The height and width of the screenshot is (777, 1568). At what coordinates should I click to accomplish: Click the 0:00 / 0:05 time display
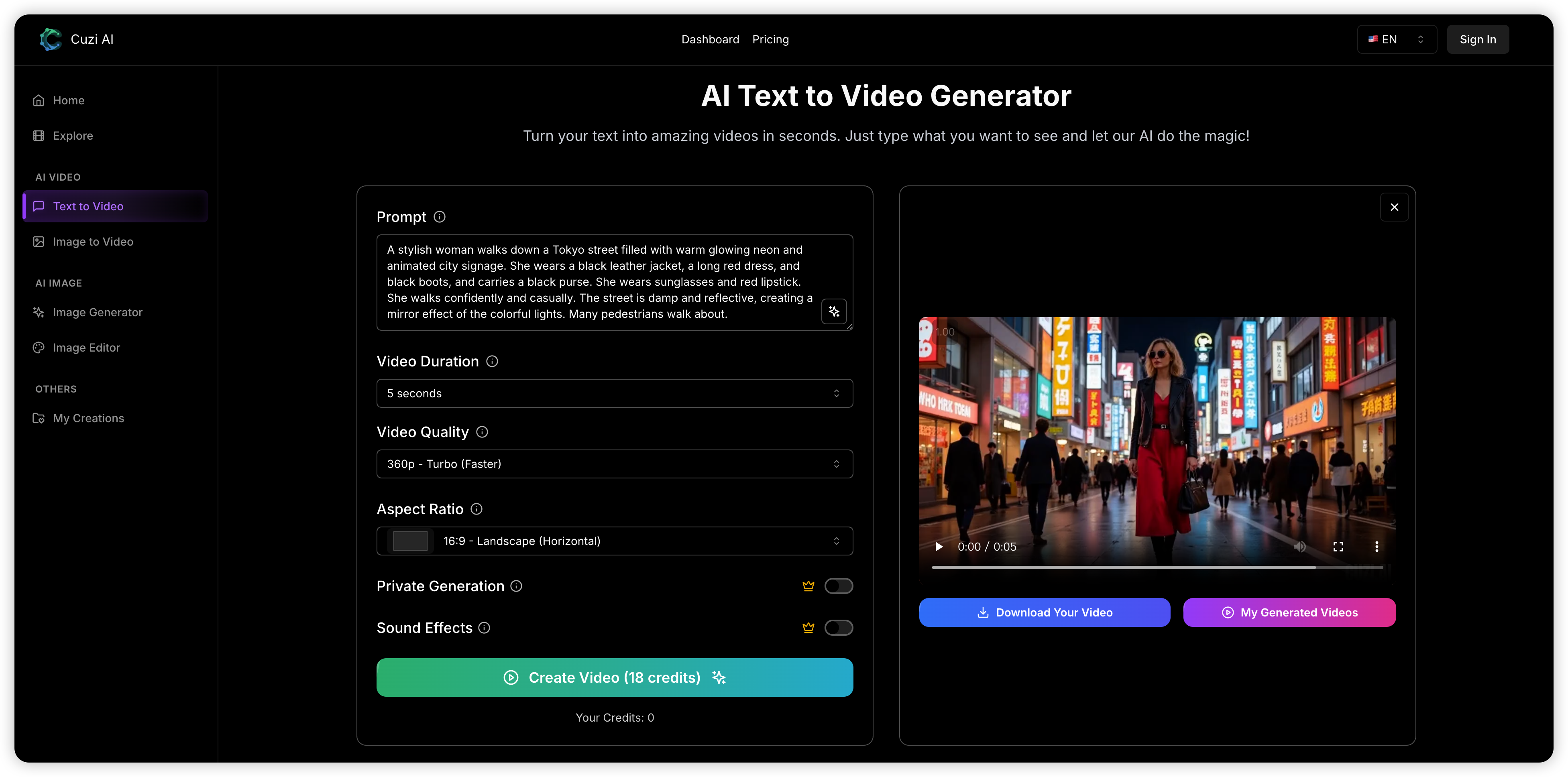click(987, 547)
